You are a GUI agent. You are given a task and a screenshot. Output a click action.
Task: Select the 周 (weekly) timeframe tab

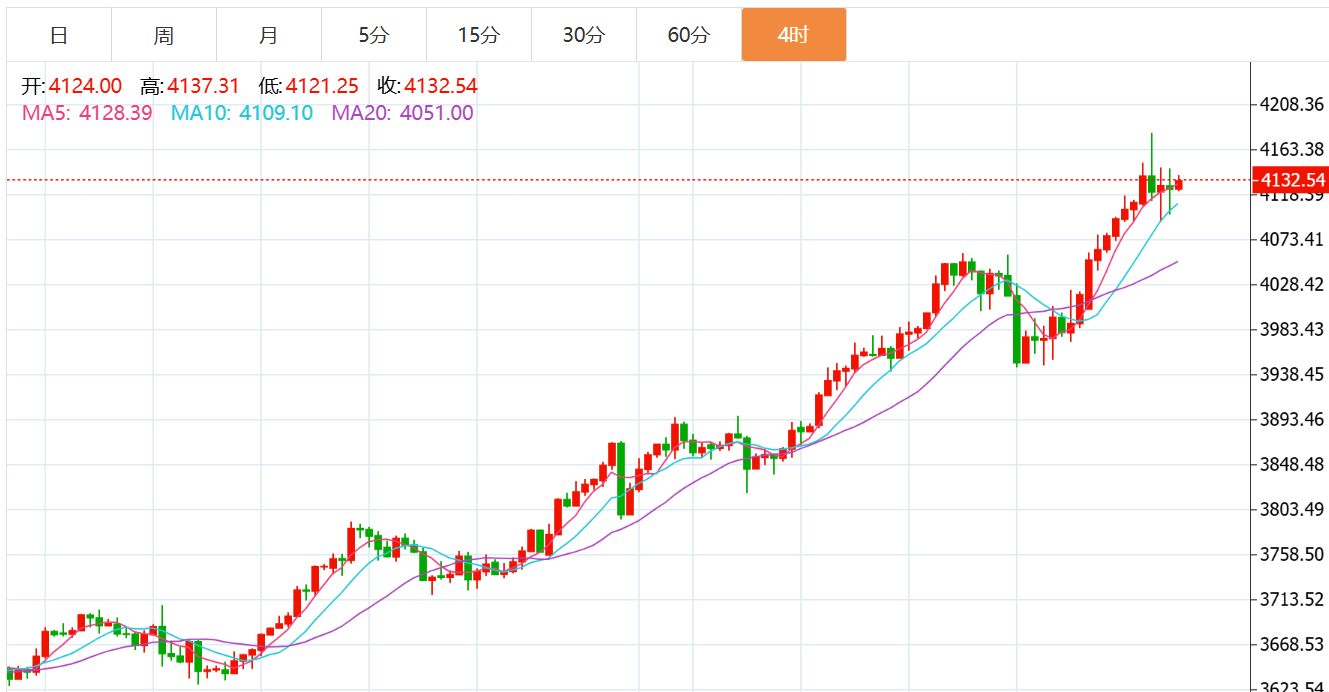164,35
